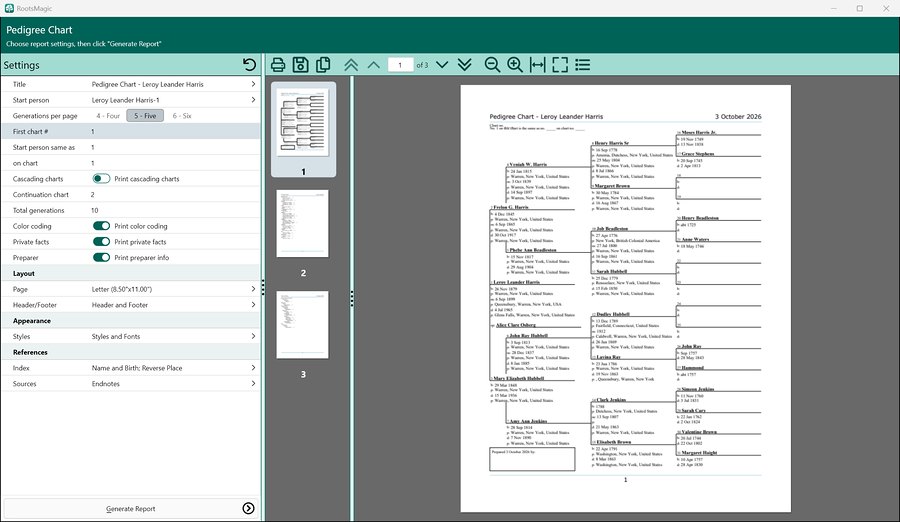Click the RootsMagic app icon in title bar

pyautogui.click(x=9, y=8)
